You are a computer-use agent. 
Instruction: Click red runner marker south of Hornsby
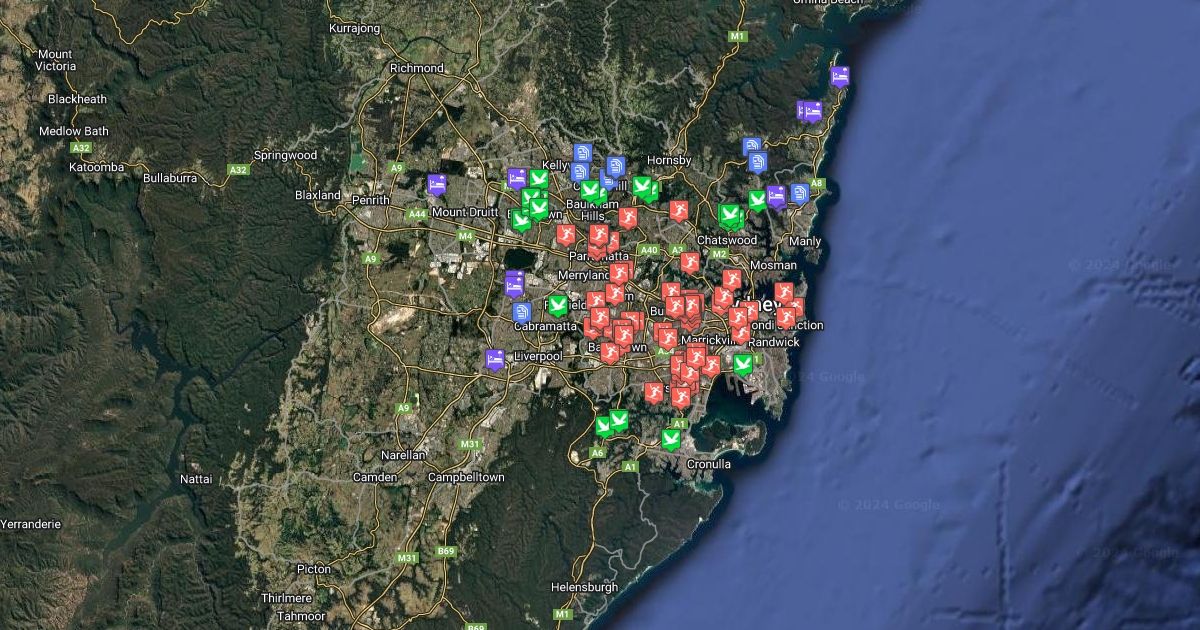click(679, 210)
